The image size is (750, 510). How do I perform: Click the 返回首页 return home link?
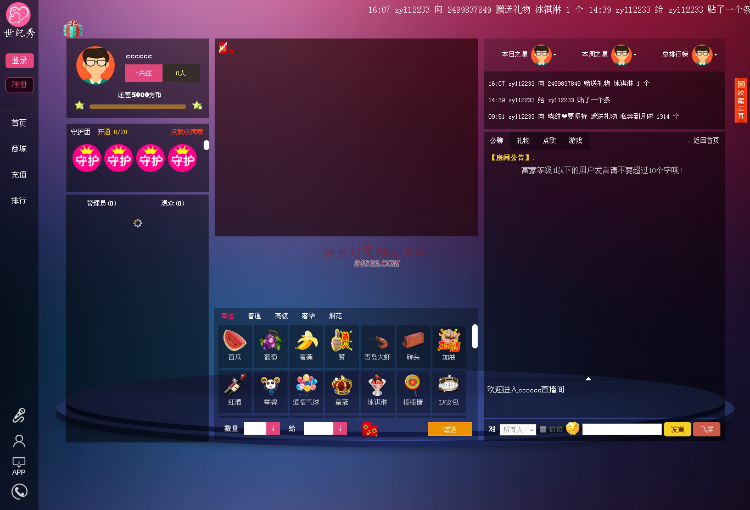tap(706, 140)
